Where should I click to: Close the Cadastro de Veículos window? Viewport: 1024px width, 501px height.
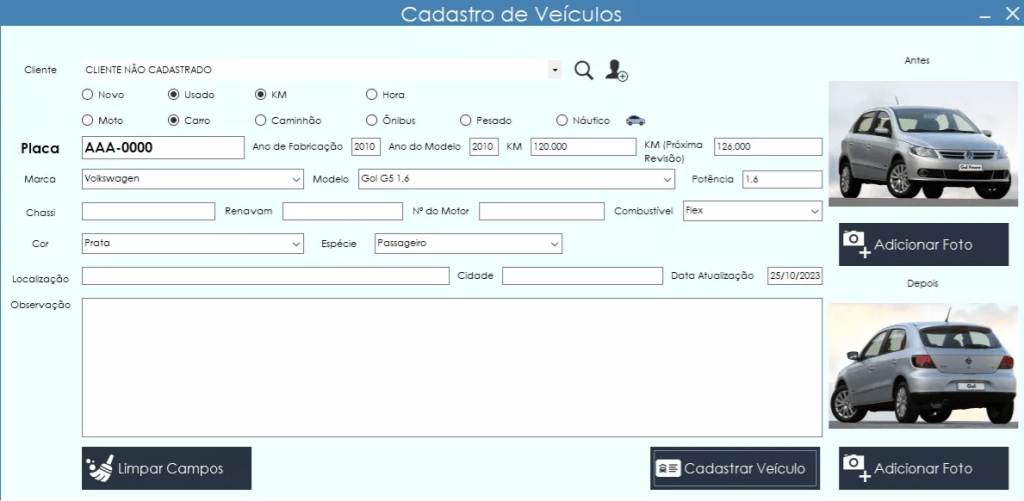tap(1010, 14)
